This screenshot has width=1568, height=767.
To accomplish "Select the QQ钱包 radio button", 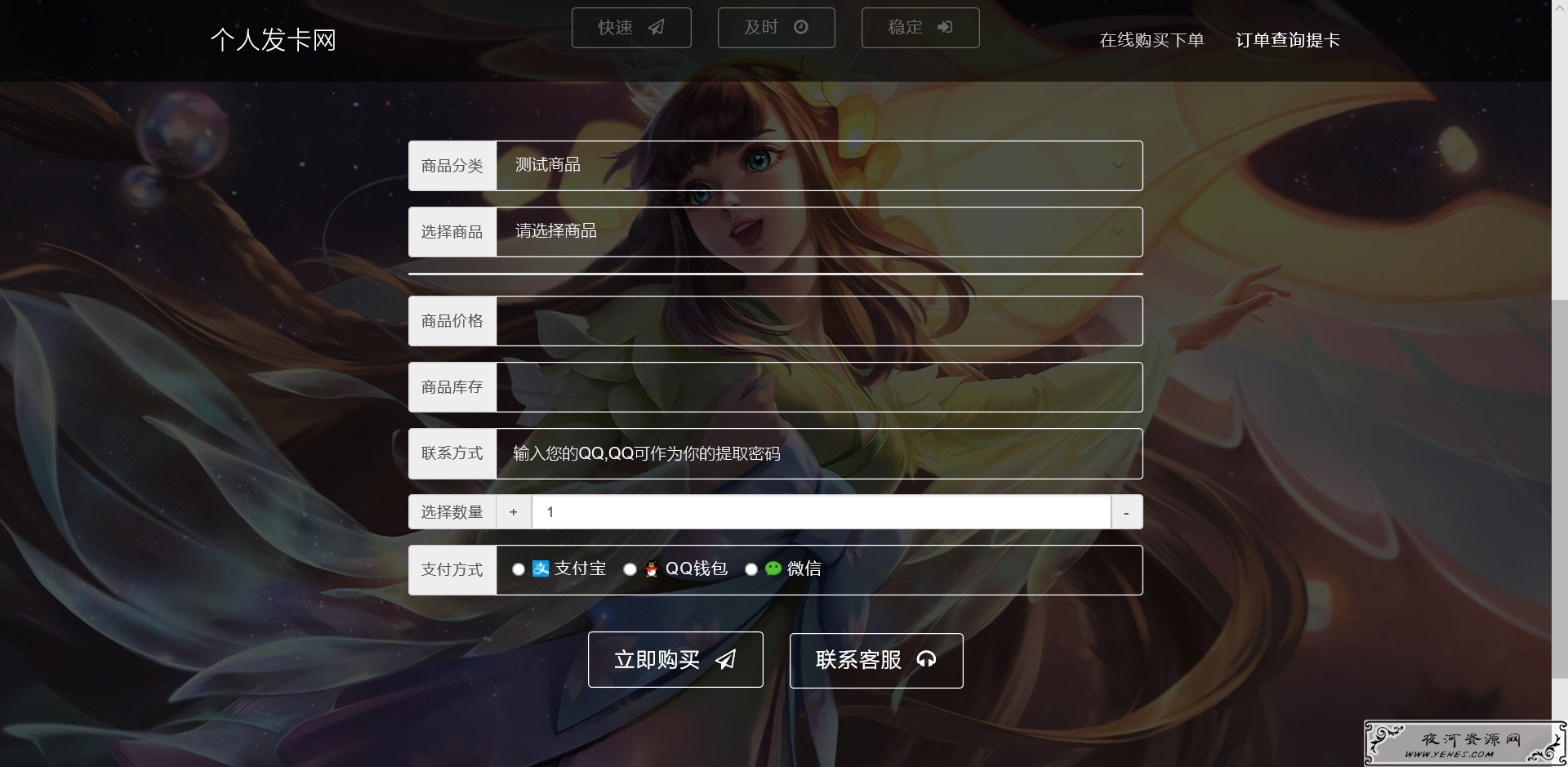I will point(630,569).
